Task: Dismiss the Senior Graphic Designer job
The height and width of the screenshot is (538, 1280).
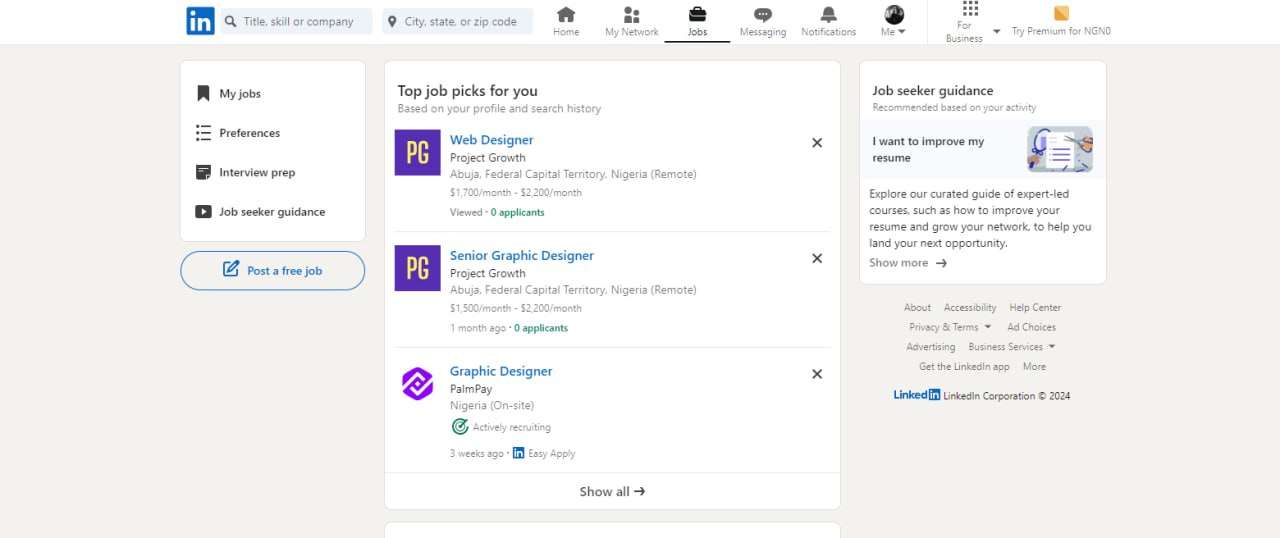Action: point(817,258)
